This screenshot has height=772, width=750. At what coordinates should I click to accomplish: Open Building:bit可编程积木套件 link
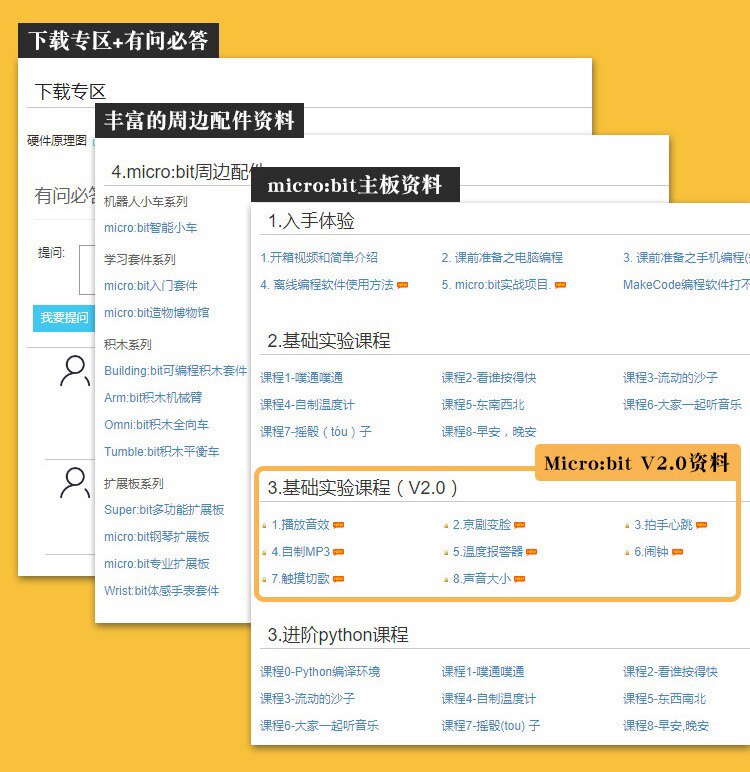pos(175,371)
